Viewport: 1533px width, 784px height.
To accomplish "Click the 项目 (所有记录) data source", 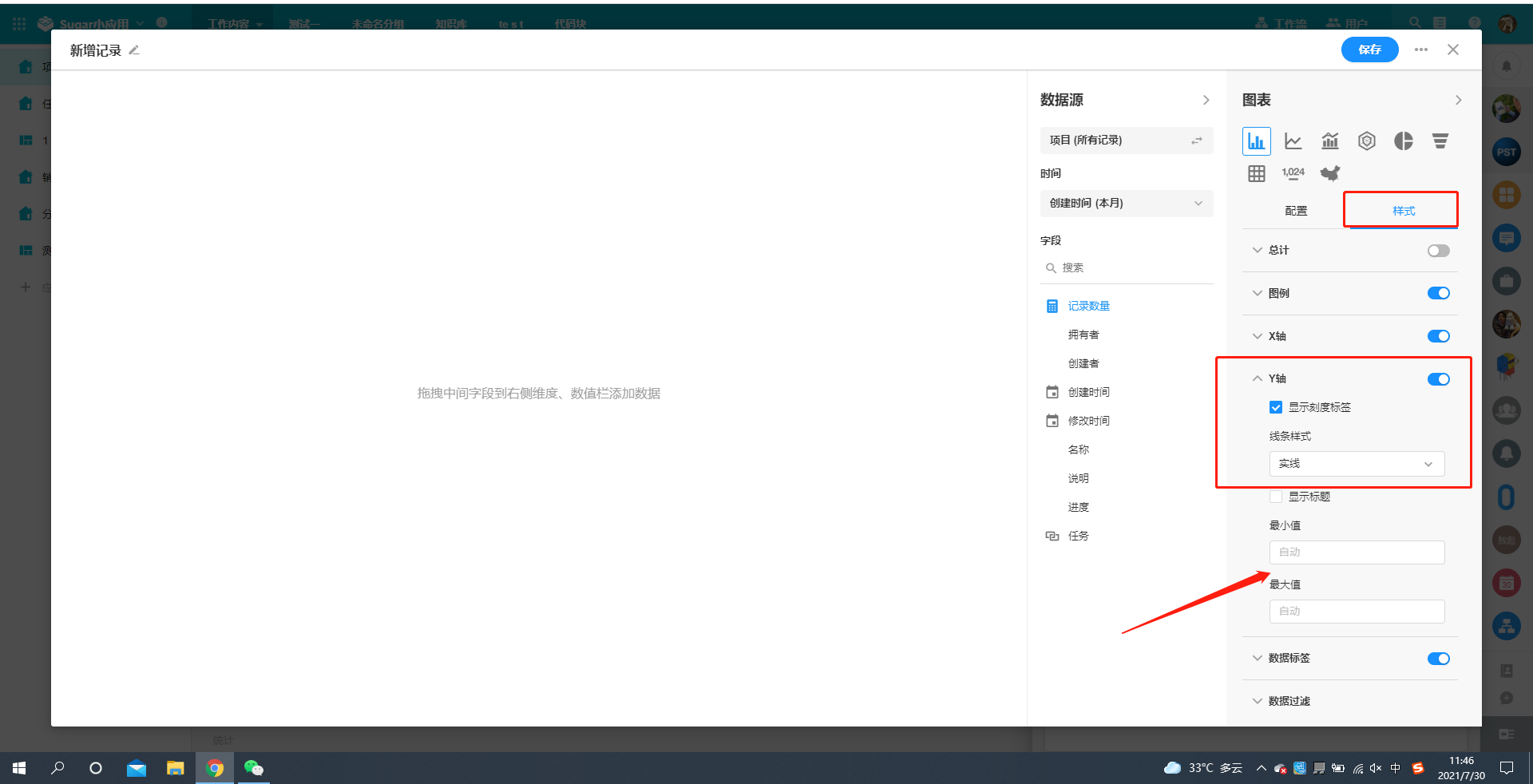I will 1127,141.
